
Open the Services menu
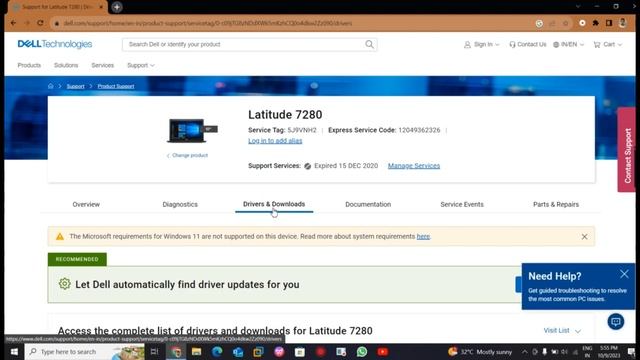click(102, 65)
